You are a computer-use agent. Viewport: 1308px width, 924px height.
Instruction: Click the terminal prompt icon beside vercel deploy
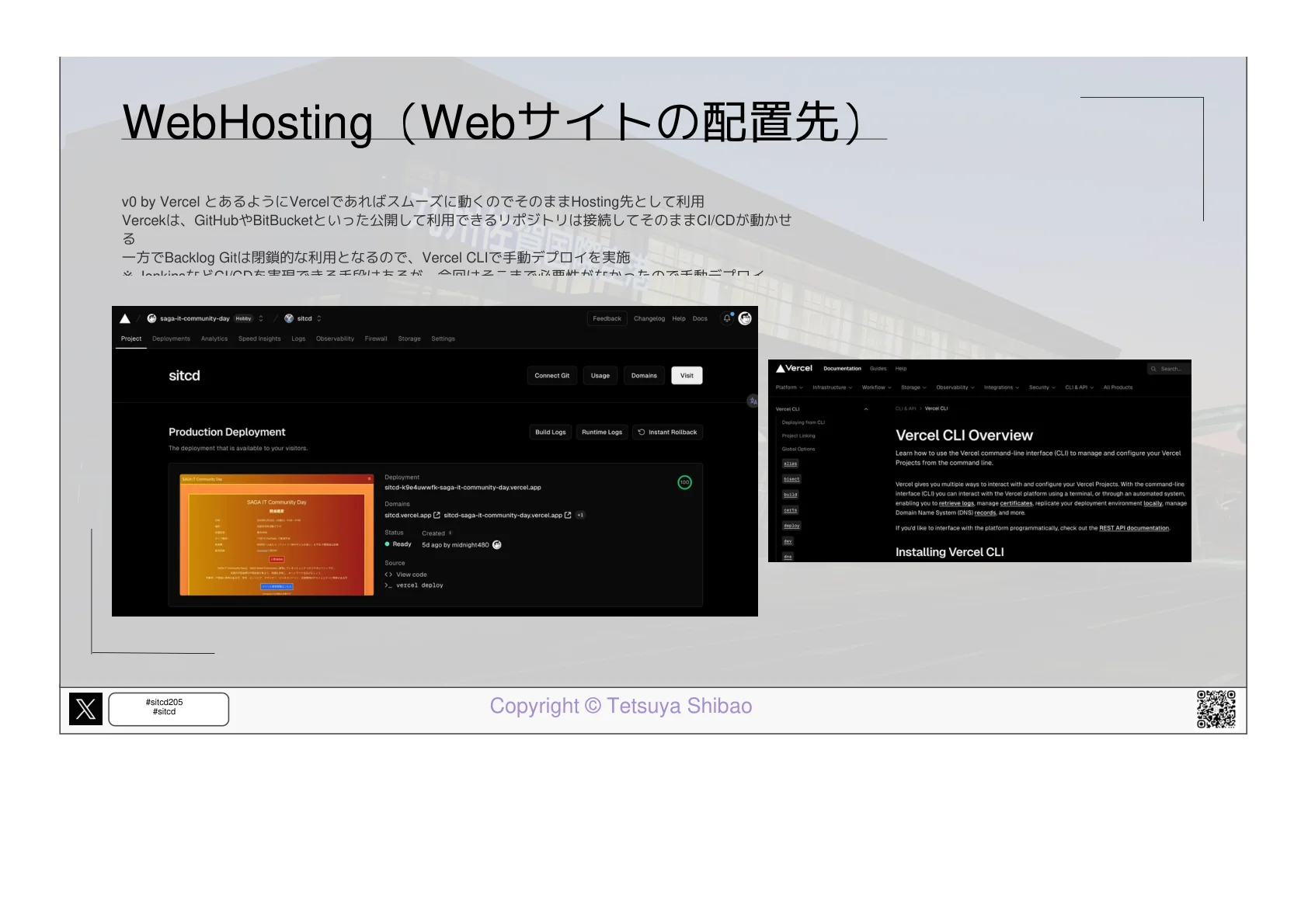pyautogui.click(x=388, y=585)
